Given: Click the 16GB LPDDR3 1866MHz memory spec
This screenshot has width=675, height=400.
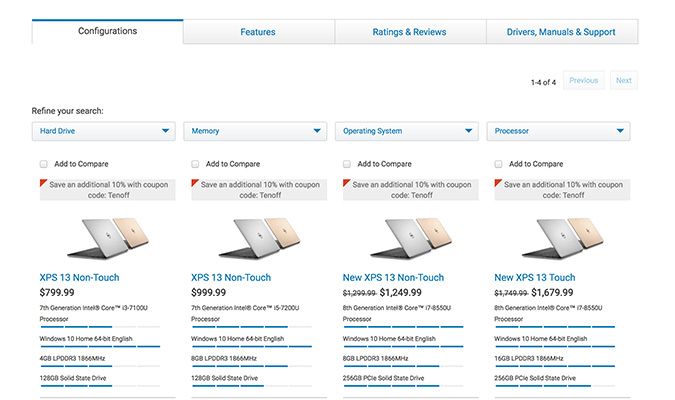Looking at the screenshot, I should pos(529,358).
